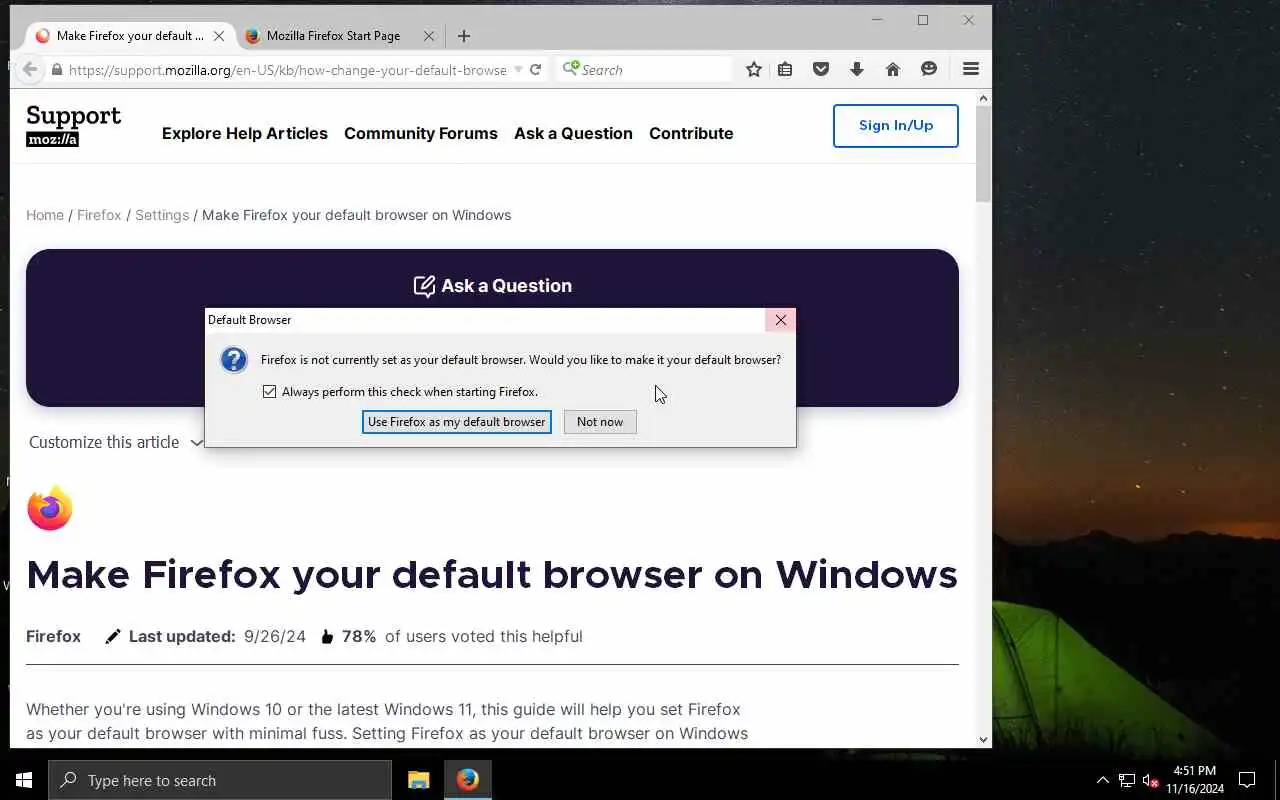Viewport: 1280px width, 800px height.
Task: Uncheck Always perform this check checkbox
Action: point(269,392)
